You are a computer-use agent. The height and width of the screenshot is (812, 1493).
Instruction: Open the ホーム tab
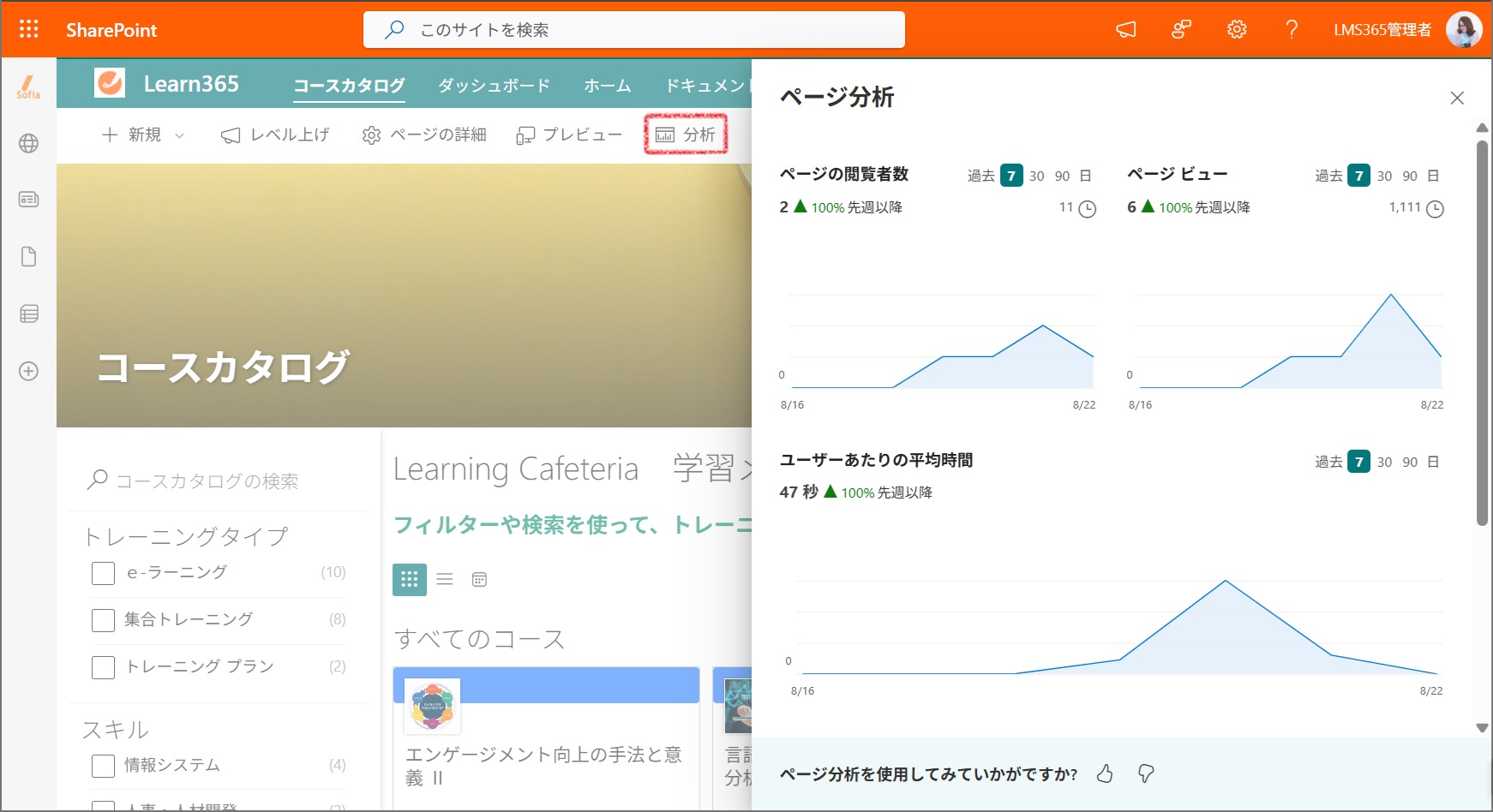(x=608, y=86)
